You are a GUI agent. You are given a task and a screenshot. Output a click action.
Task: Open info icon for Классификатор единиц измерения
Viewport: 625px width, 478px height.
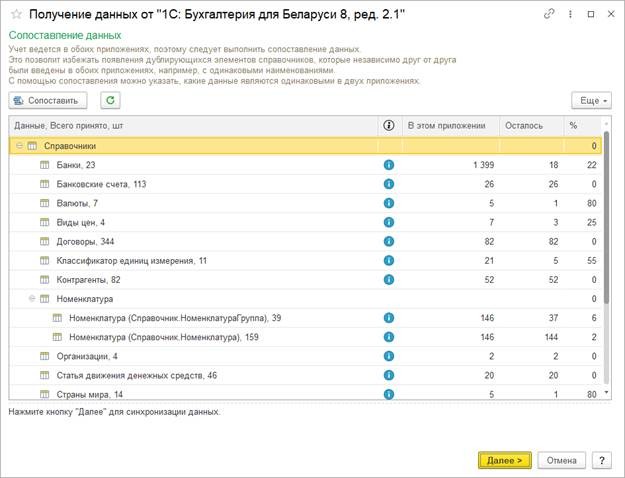(x=389, y=260)
